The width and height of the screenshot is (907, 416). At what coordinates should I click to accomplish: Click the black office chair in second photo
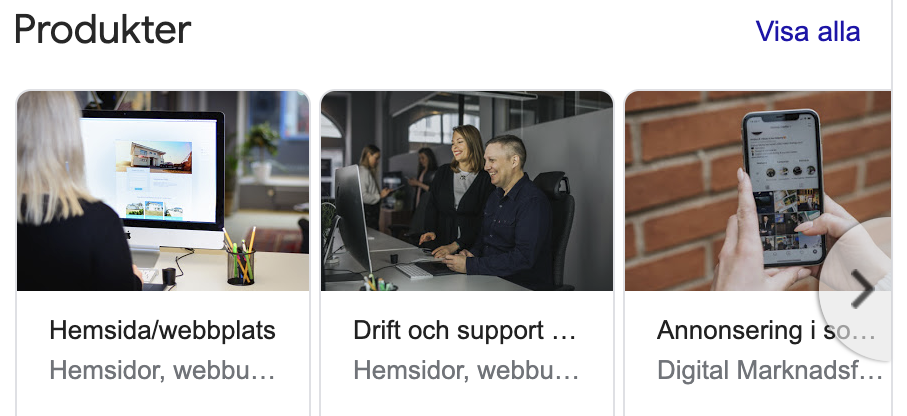(x=556, y=226)
